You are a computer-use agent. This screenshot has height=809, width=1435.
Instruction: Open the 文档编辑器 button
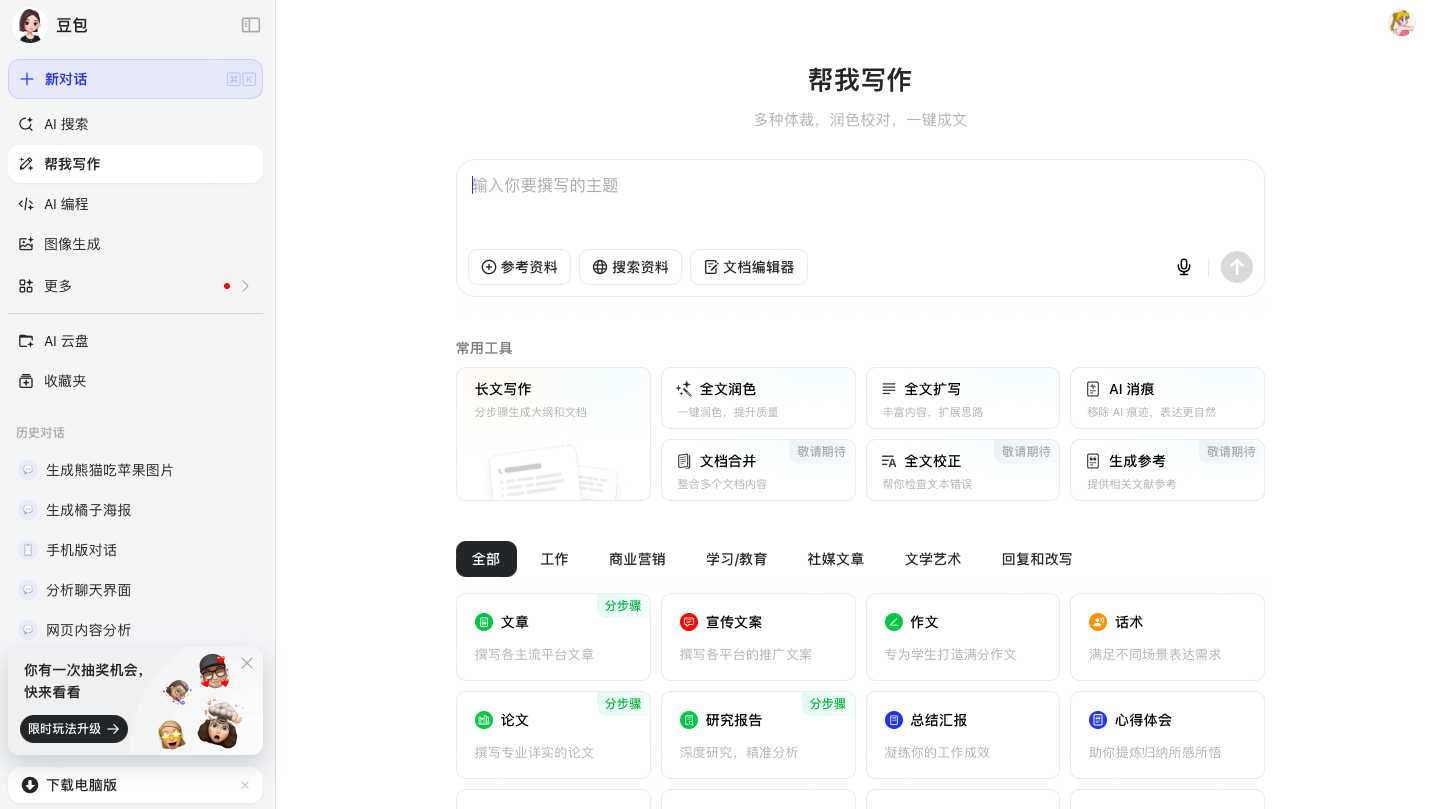[x=749, y=267]
